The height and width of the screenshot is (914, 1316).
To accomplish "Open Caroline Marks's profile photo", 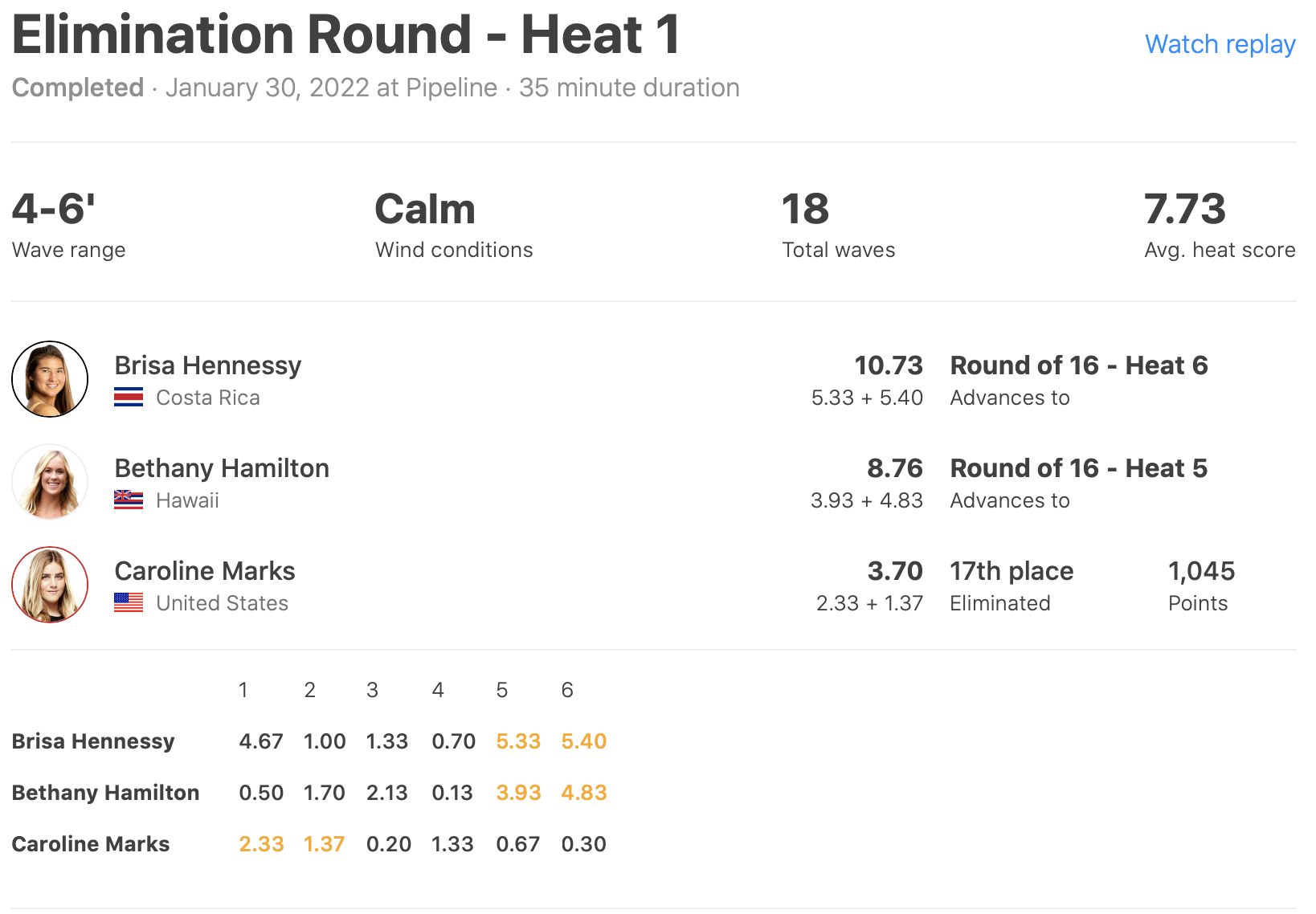I will point(50,585).
